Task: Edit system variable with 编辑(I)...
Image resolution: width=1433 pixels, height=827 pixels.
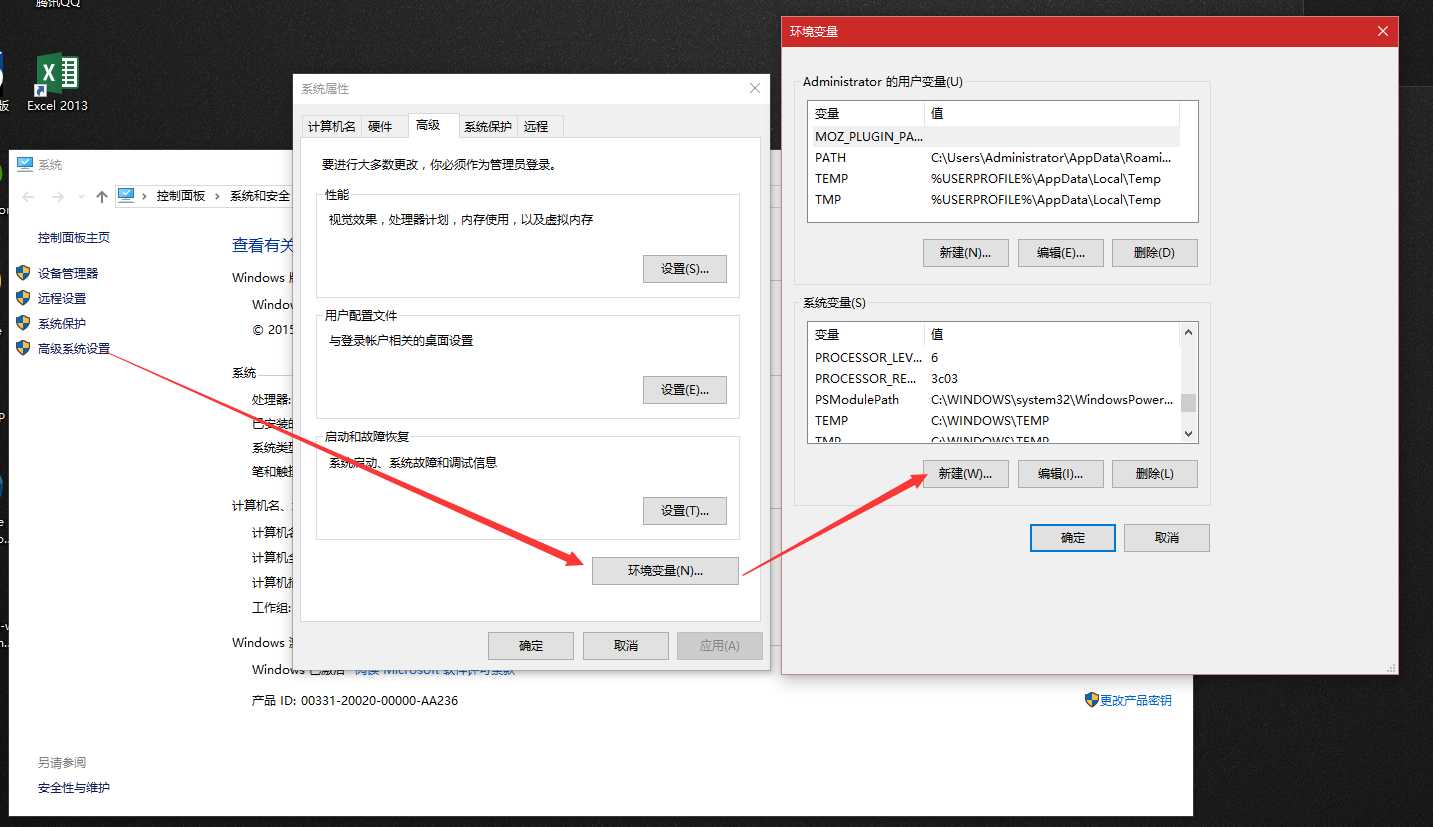Action: tap(1060, 474)
